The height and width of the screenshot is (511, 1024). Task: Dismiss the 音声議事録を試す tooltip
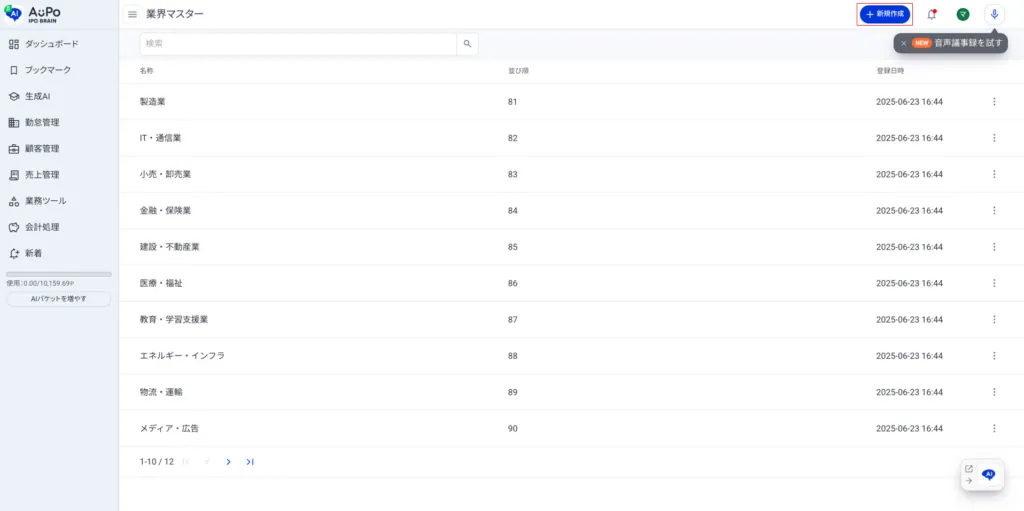pos(903,43)
